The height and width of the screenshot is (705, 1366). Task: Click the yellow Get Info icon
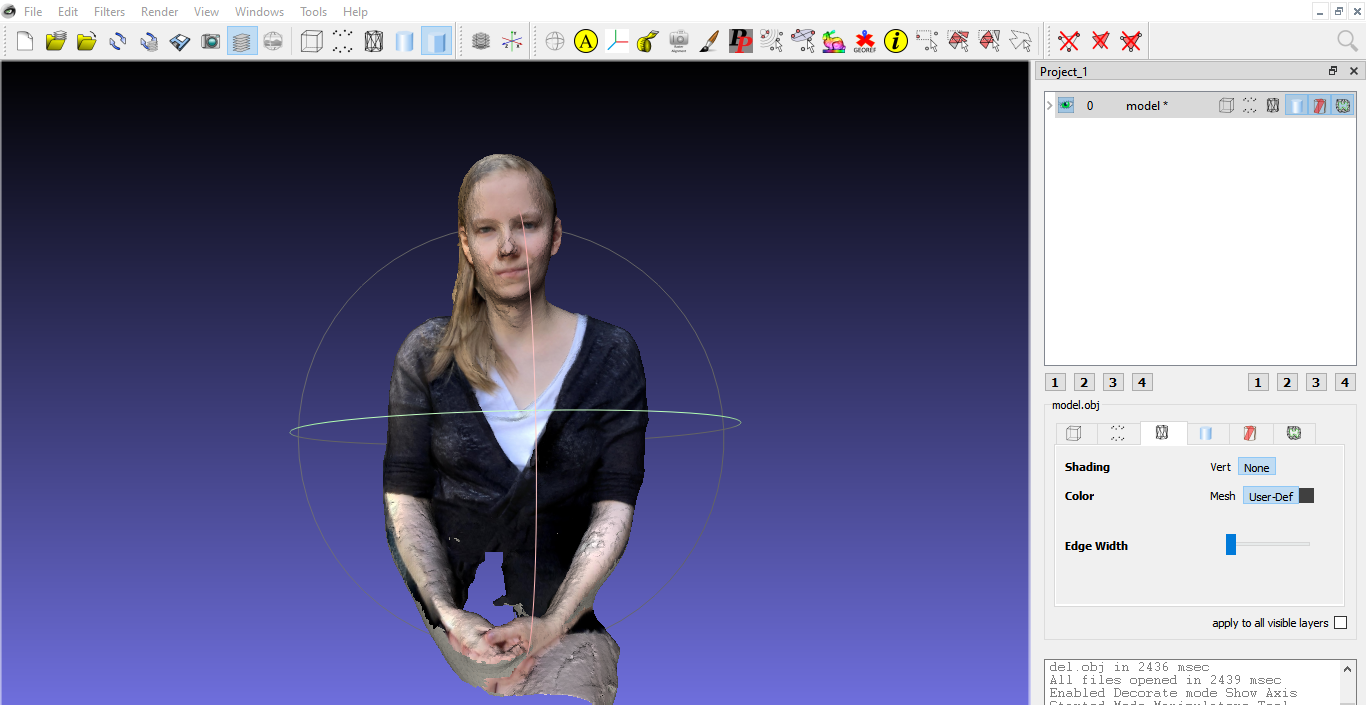point(896,41)
